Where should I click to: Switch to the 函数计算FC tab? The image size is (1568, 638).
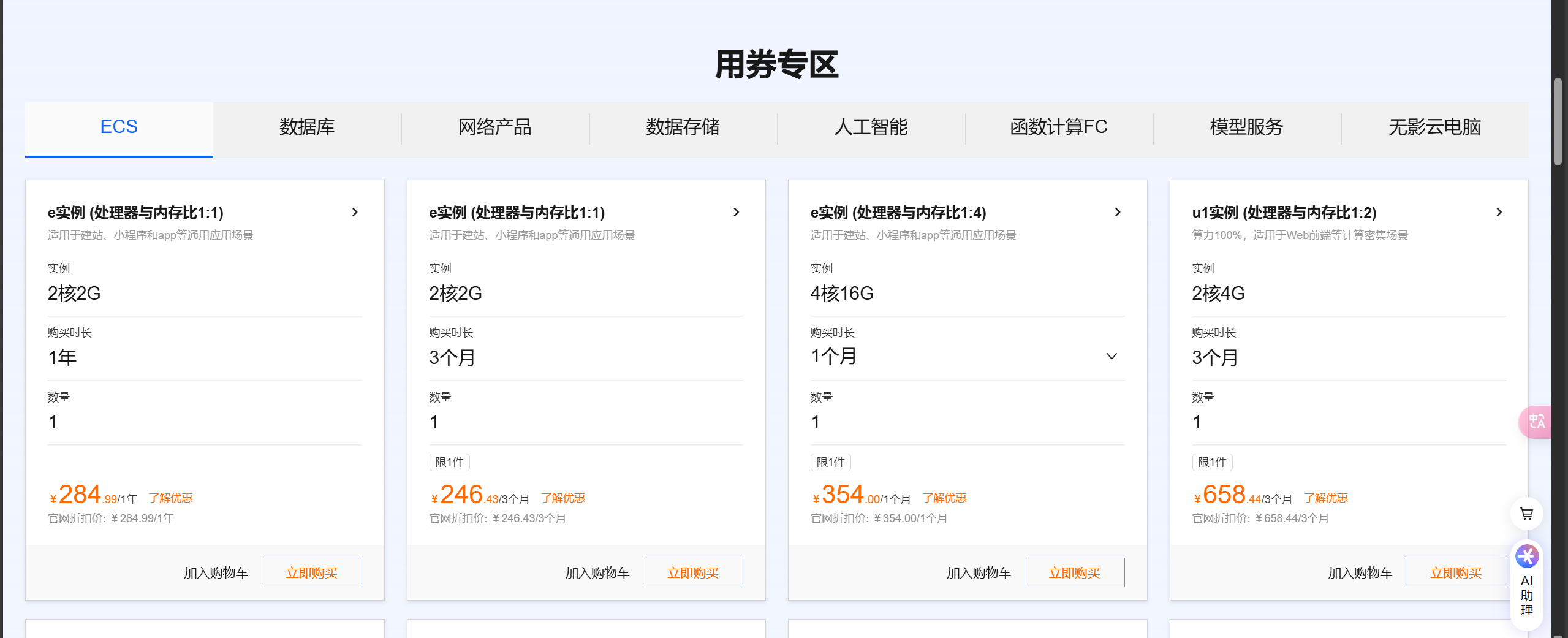(1059, 127)
